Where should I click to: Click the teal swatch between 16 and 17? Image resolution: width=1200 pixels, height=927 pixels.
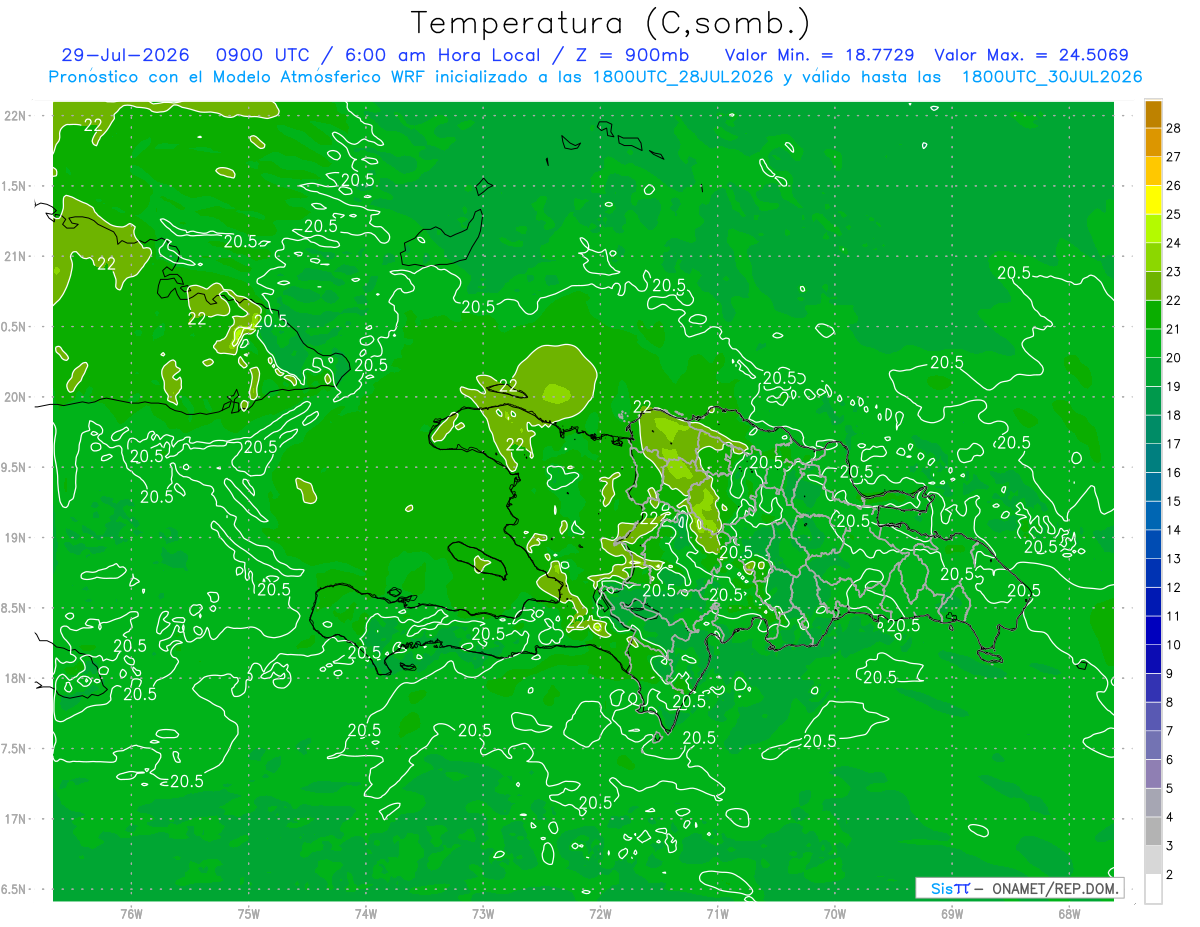1153,458
